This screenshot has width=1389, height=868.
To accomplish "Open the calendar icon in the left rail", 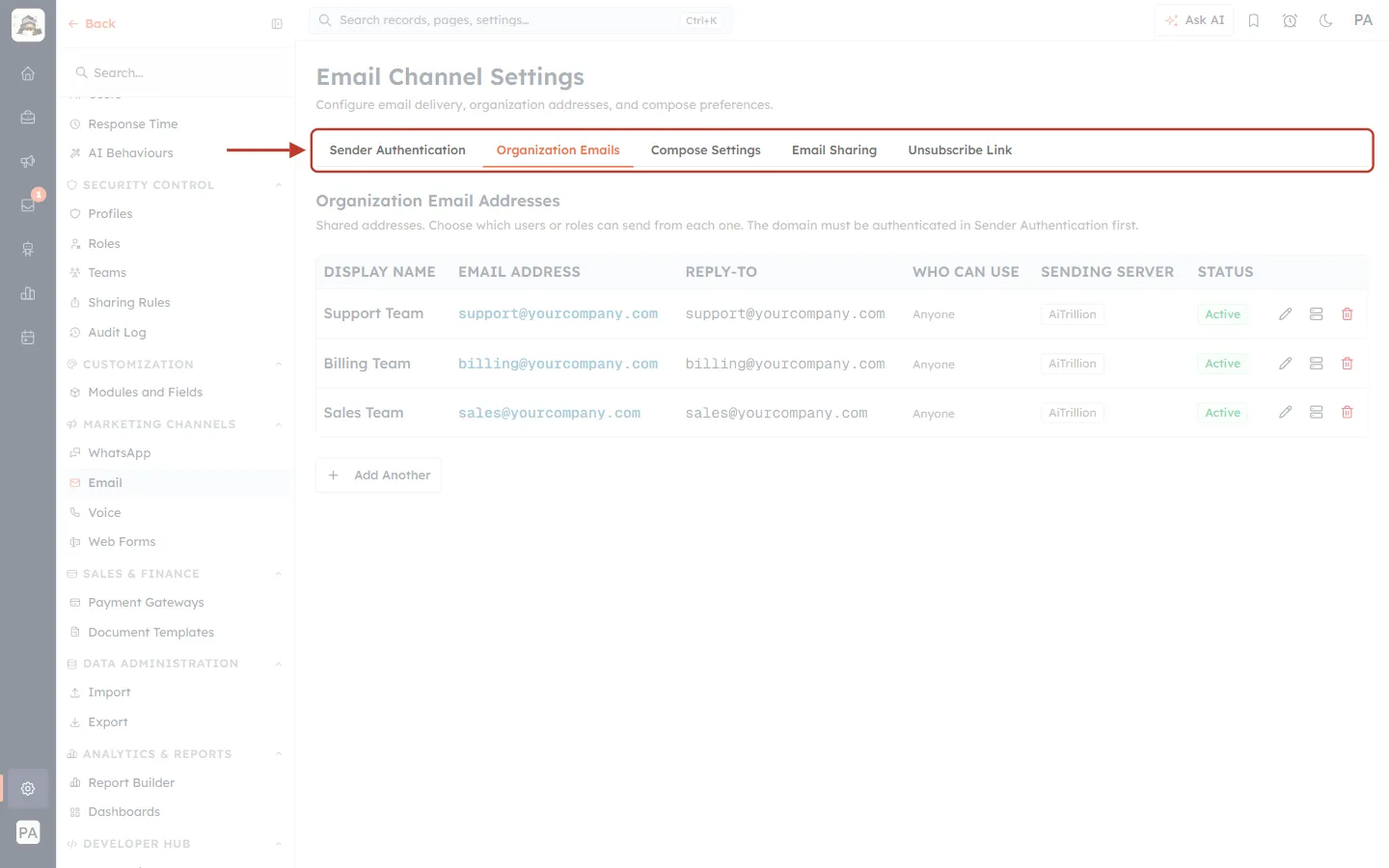I will tap(28, 338).
